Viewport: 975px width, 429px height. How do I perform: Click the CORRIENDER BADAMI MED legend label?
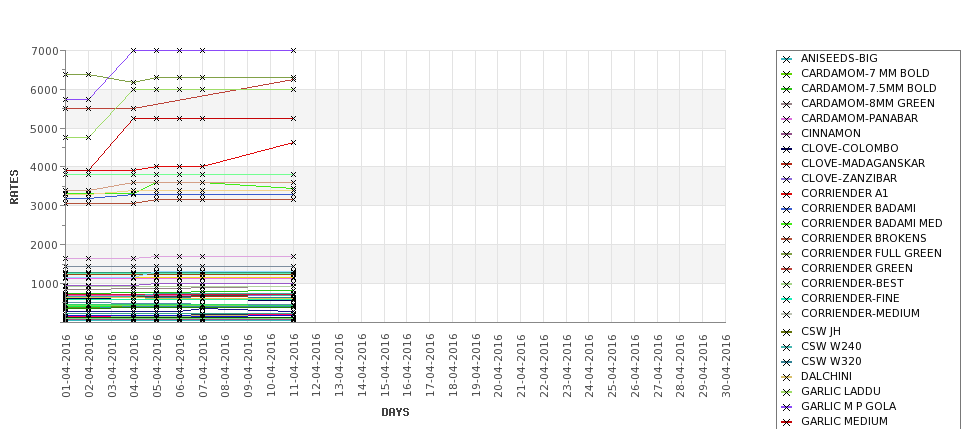[x=872, y=223]
